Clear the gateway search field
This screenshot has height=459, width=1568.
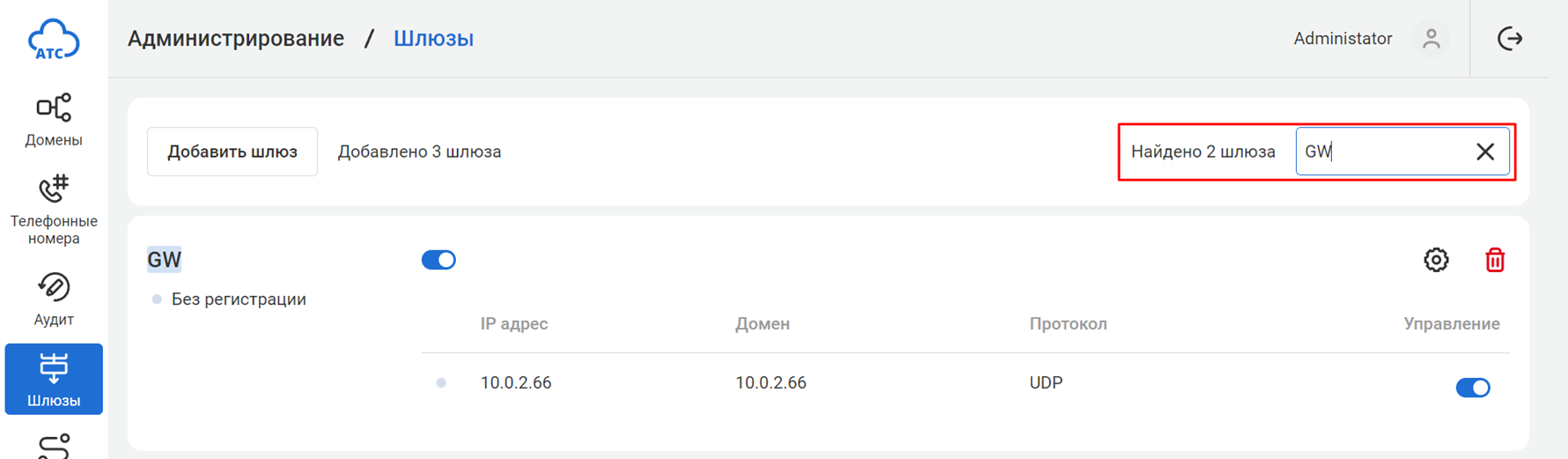tap(1484, 152)
